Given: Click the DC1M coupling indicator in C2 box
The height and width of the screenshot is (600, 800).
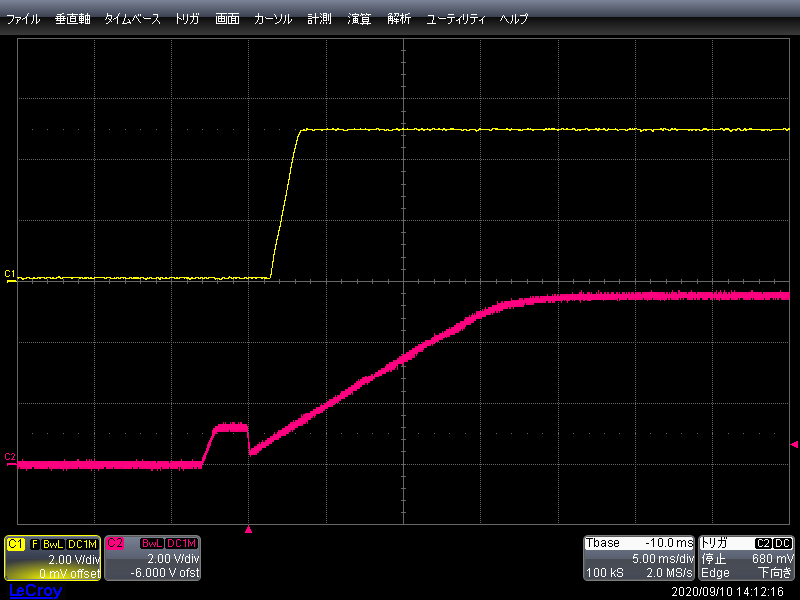Looking at the screenshot, I should click(182, 543).
